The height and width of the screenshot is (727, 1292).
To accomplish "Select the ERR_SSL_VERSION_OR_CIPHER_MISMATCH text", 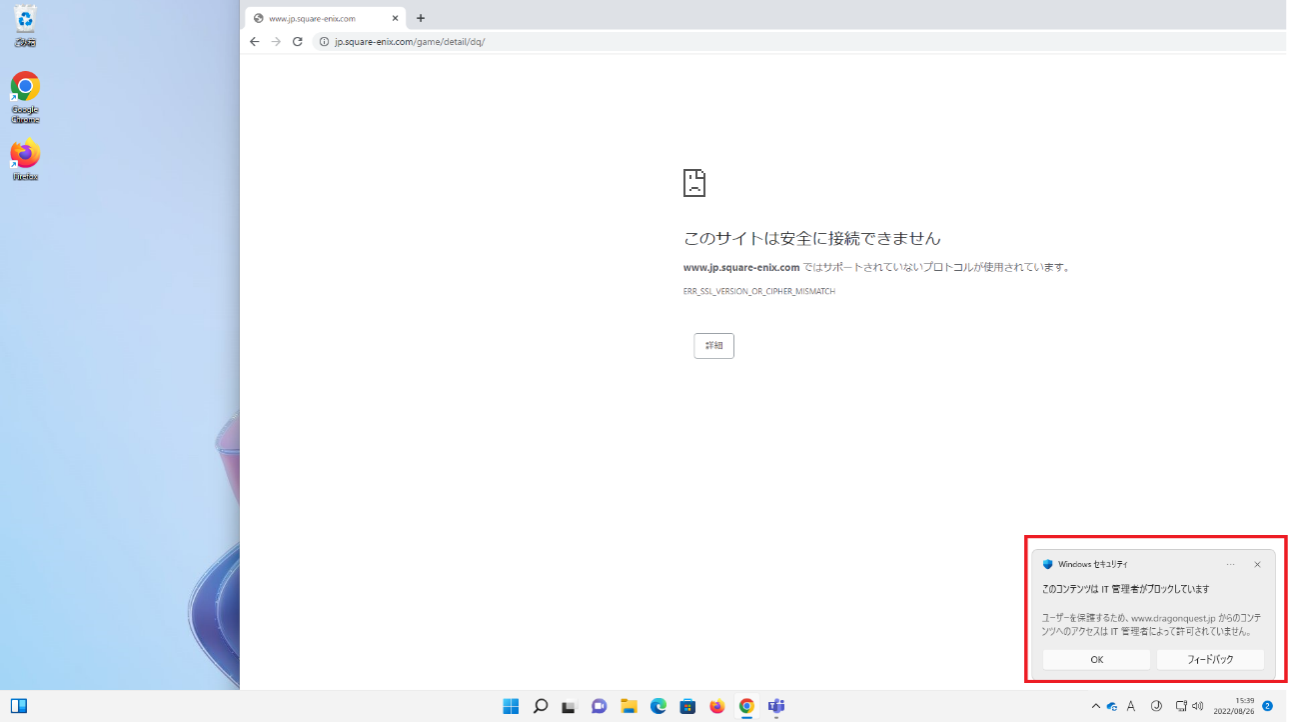I will (x=759, y=292).
